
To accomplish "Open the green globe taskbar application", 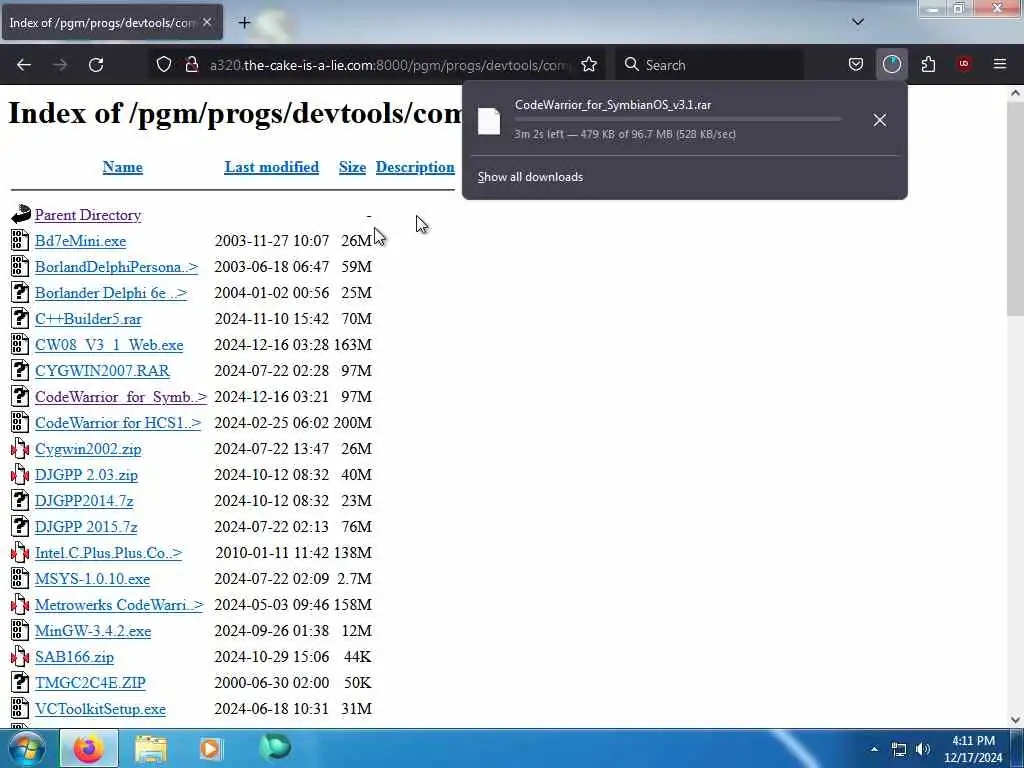I will (275, 748).
